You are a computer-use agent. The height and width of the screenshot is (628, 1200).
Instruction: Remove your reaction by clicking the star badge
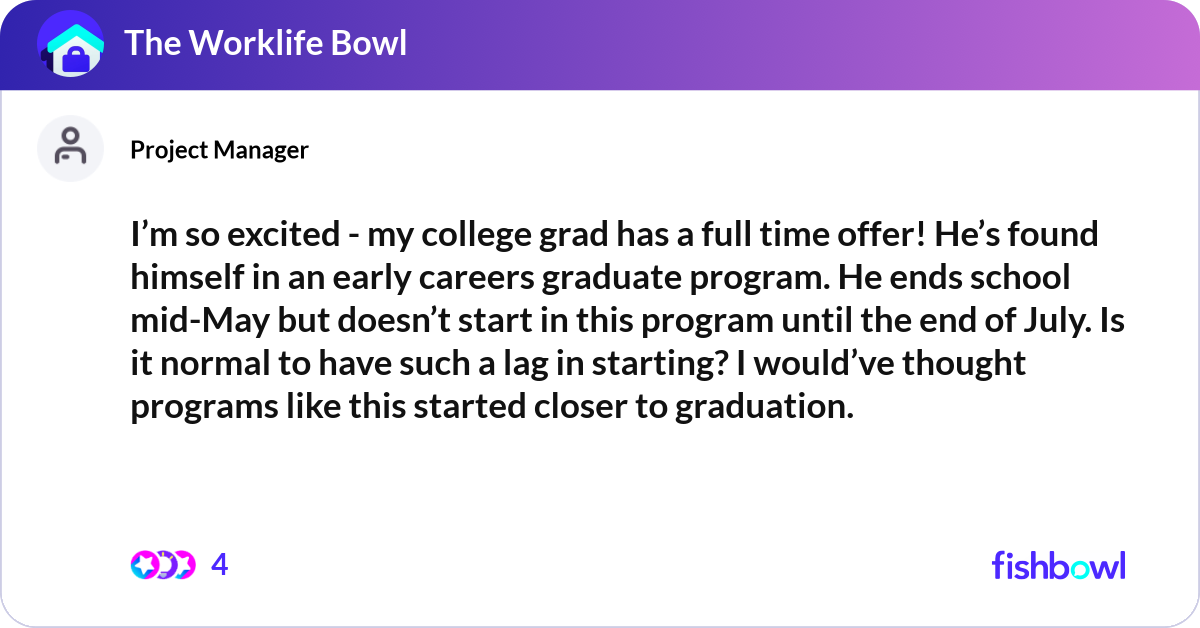point(145,564)
